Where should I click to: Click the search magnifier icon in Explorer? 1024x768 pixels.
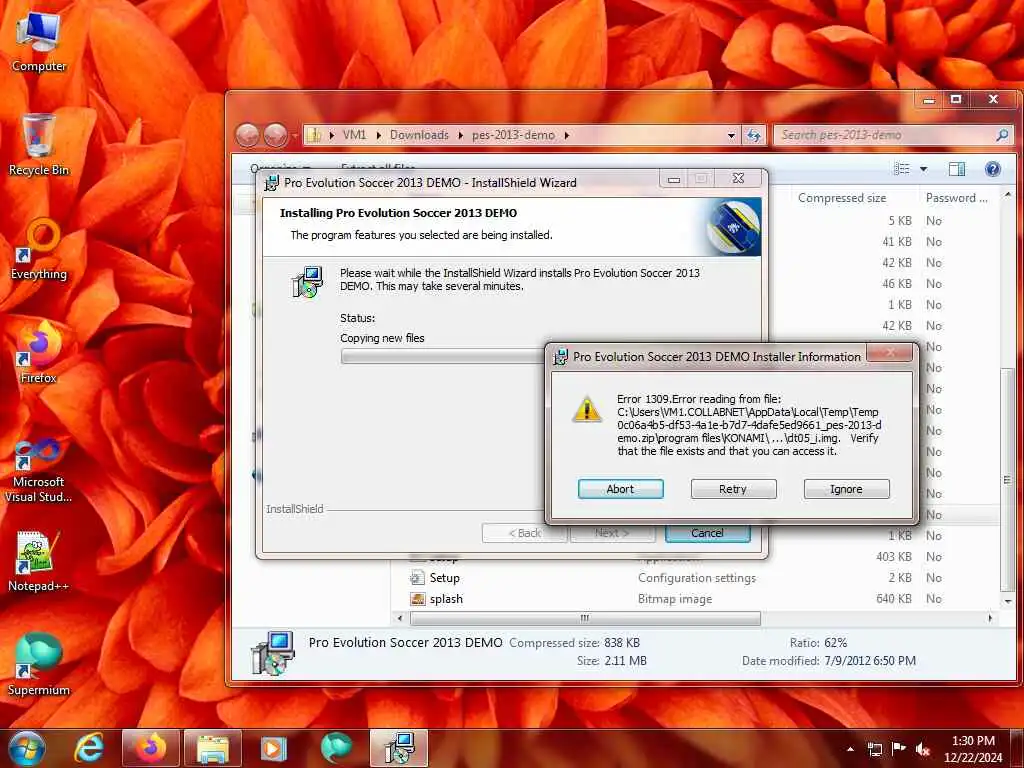1002,135
